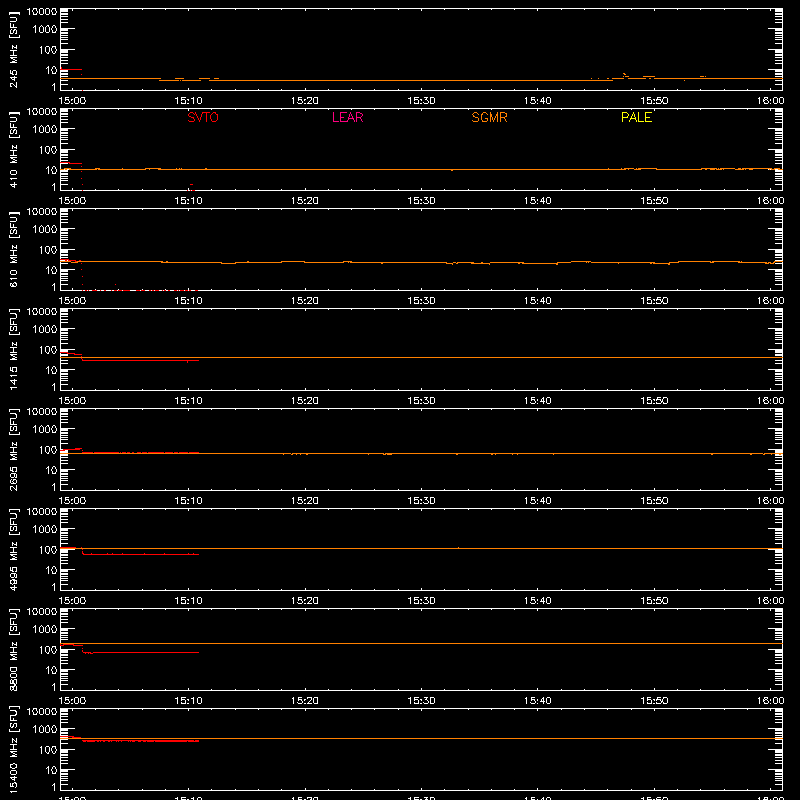This screenshot has height=800, width=800.
Task: Select the '610 MHz [SFU]' axis title
Action: click(13, 249)
